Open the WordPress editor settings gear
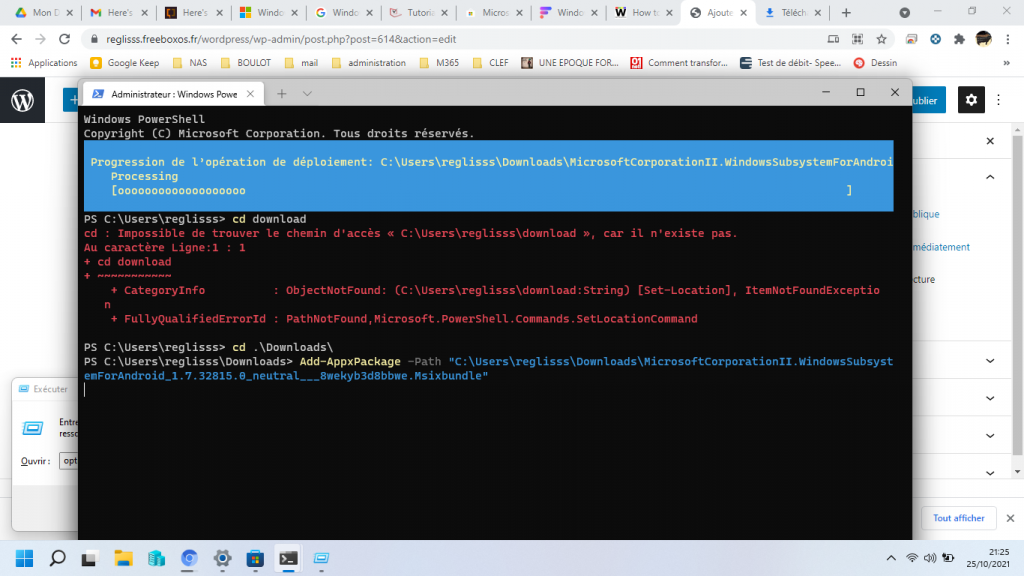 coord(971,100)
